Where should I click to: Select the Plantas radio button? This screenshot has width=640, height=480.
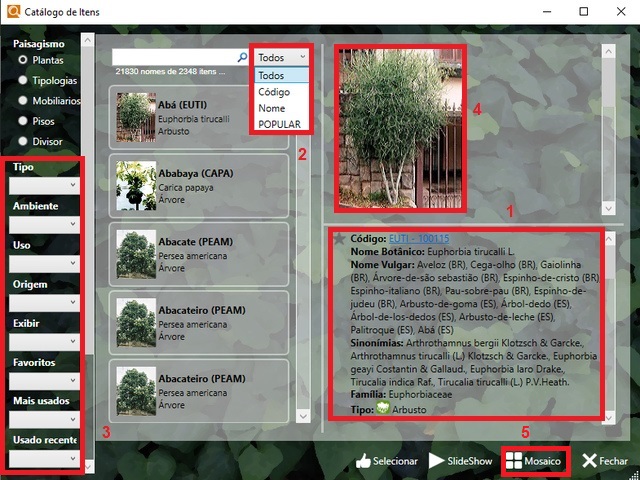point(22,60)
